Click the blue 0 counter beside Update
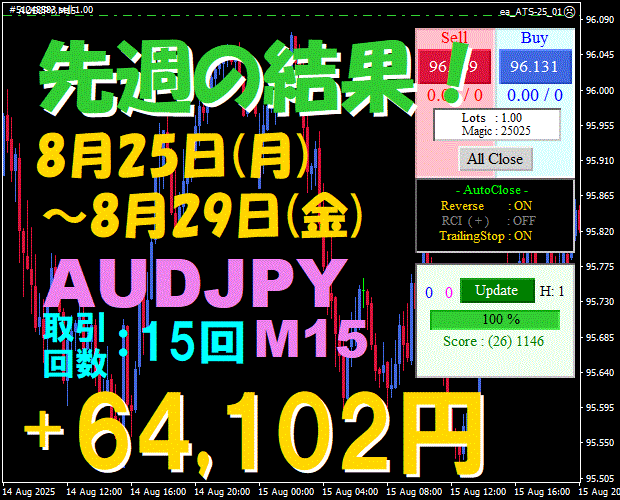The height and width of the screenshot is (500, 620). [x=430, y=292]
